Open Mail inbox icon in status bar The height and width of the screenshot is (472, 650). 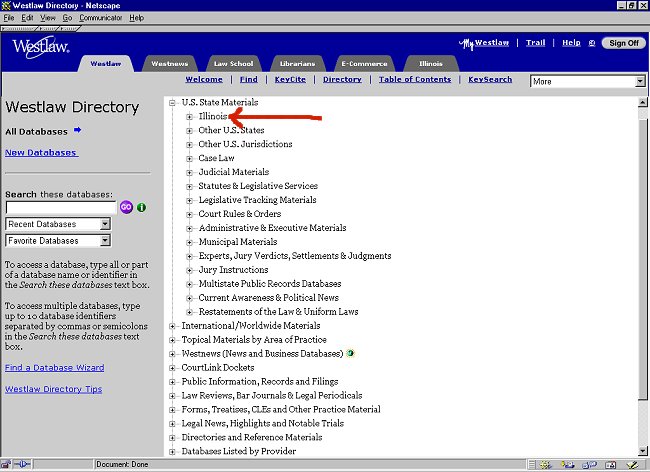coord(568,465)
